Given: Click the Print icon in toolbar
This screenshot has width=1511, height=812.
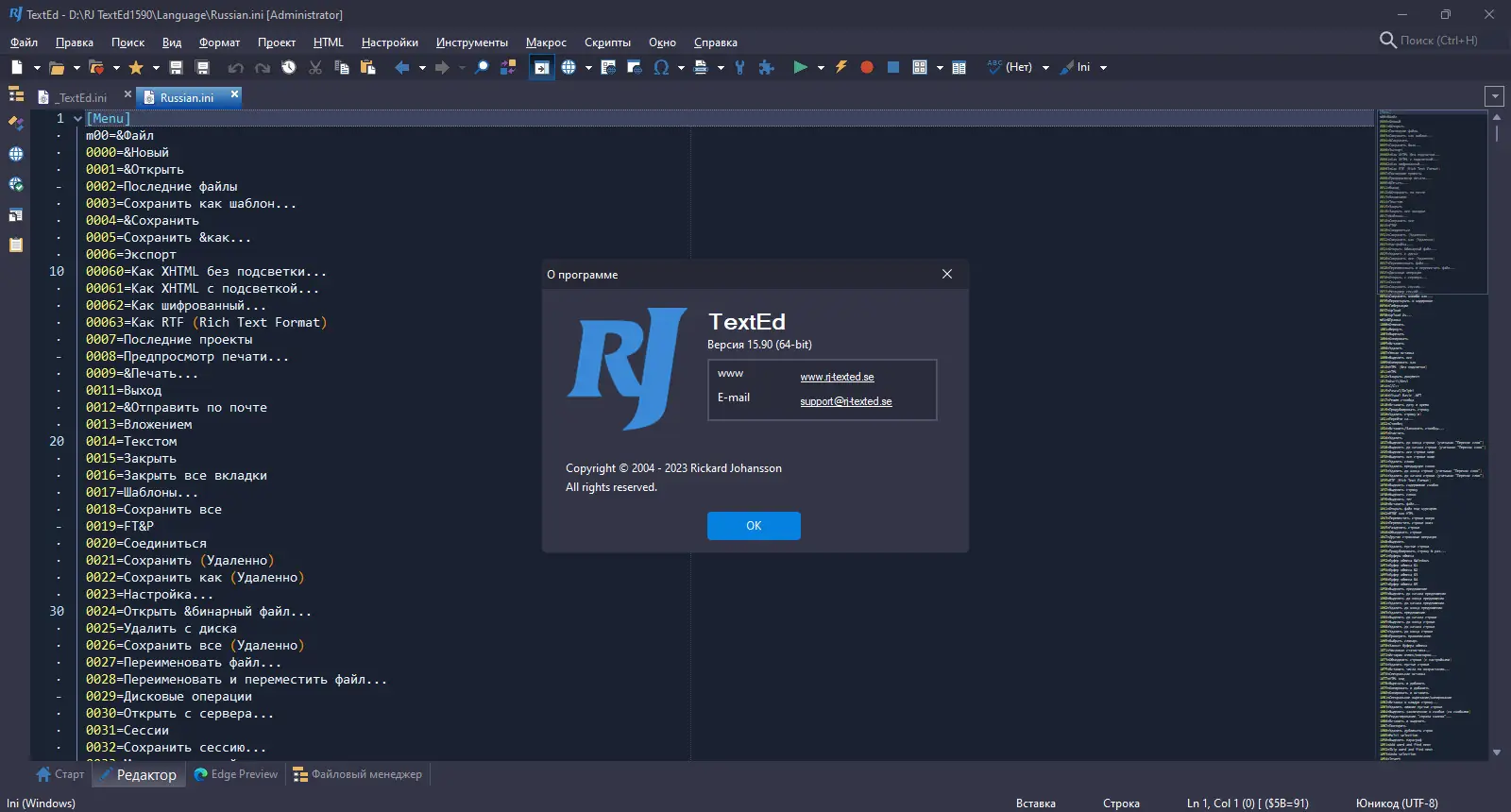Looking at the screenshot, I should pos(701,67).
